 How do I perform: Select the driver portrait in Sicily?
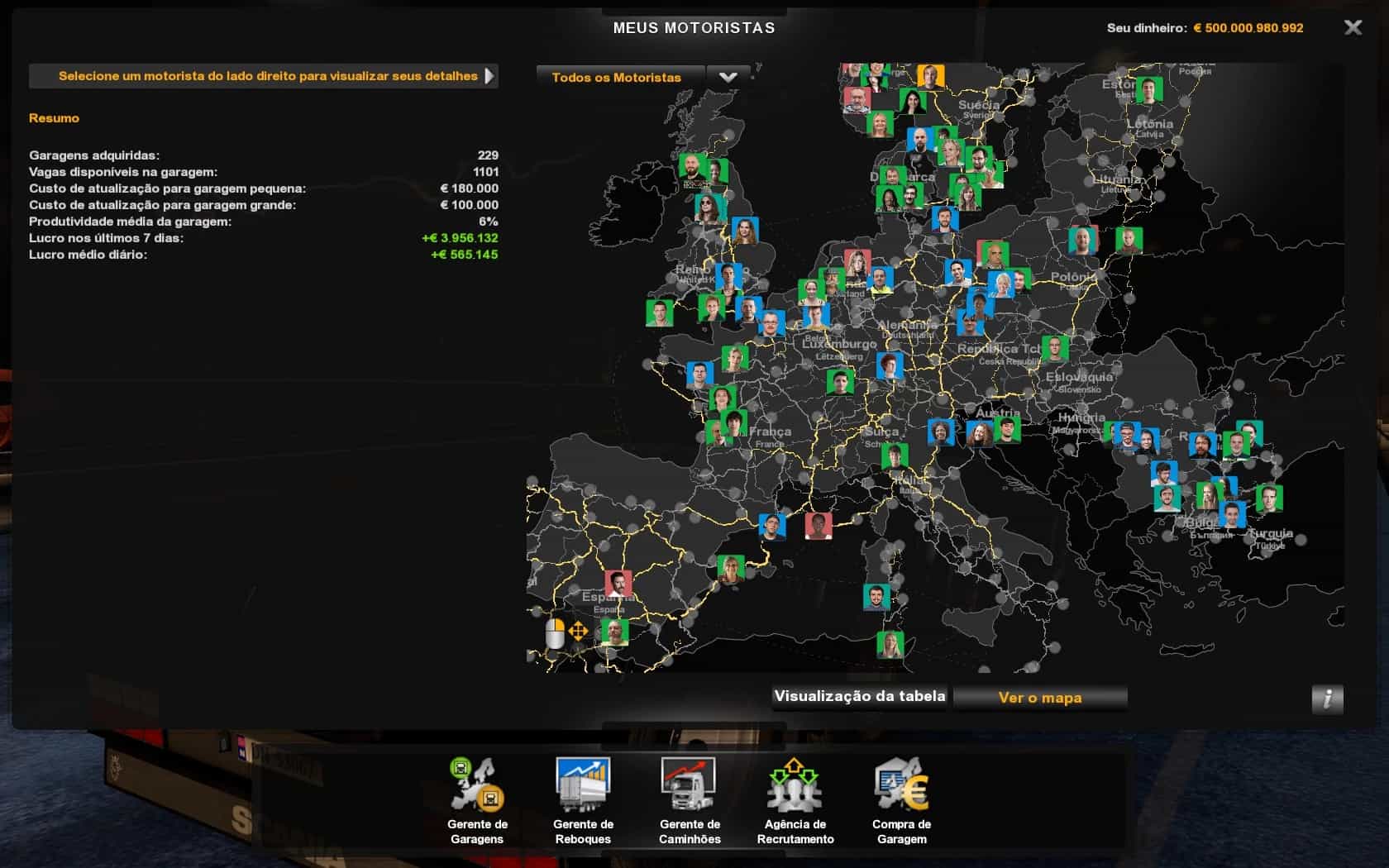click(890, 644)
